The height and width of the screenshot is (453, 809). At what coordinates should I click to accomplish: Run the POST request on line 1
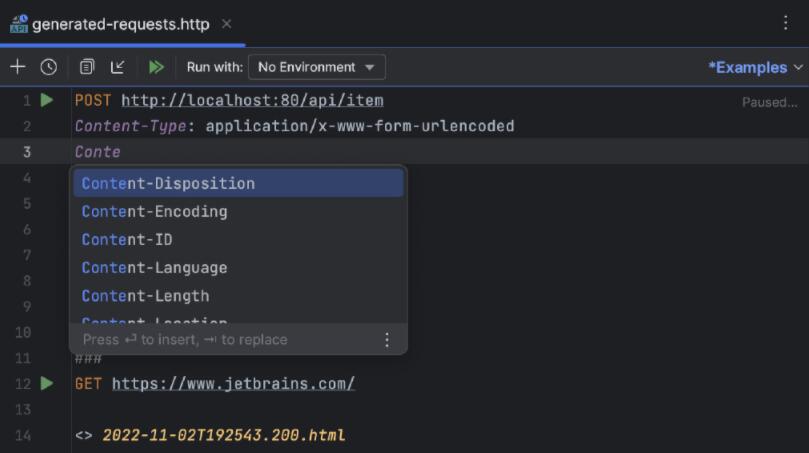point(47,100)
